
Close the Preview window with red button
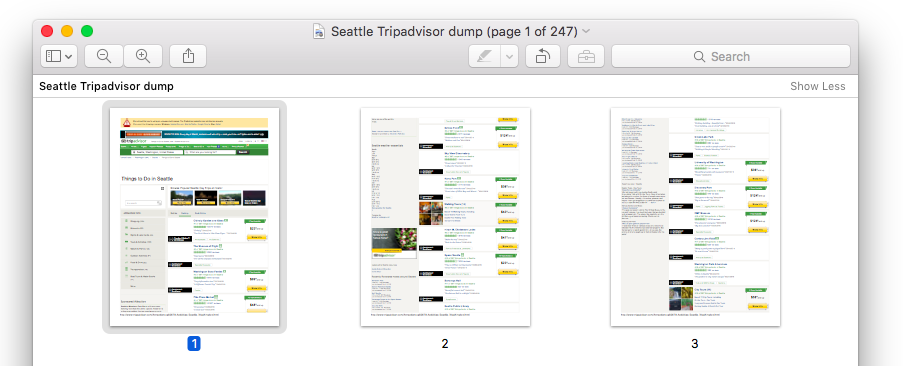tap(47, 31)
